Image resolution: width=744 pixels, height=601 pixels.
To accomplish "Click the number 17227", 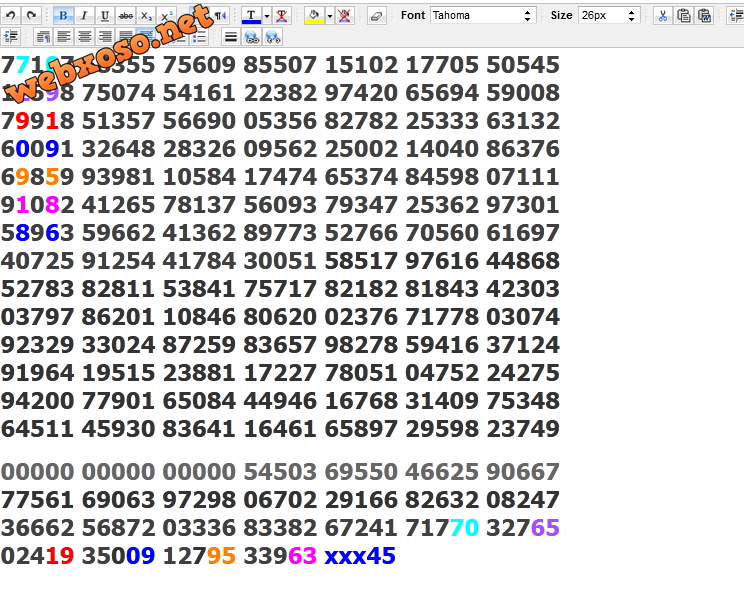I will pyautogui.click(x=280, y=373).
